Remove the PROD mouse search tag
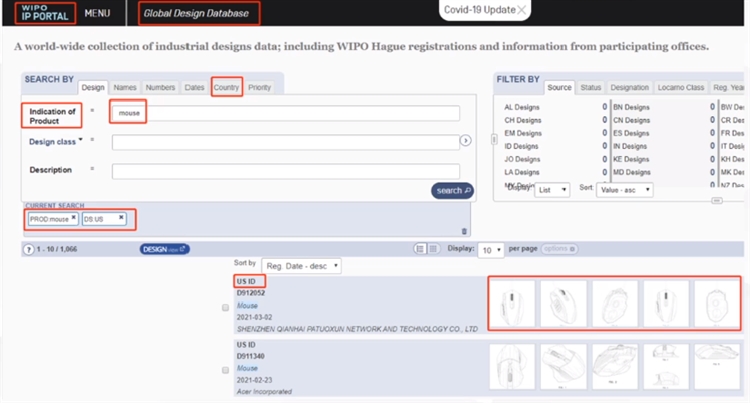 [x=73, y=217]
